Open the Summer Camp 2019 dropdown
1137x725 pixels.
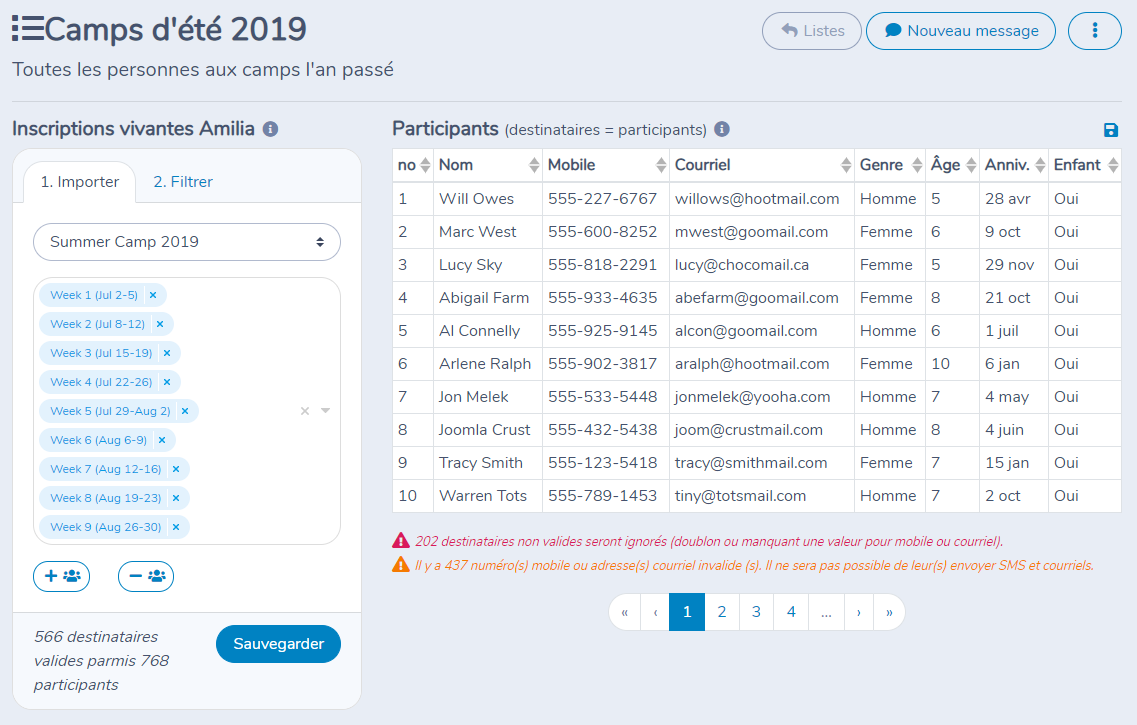pyautogui.click(x=187, y=242)
